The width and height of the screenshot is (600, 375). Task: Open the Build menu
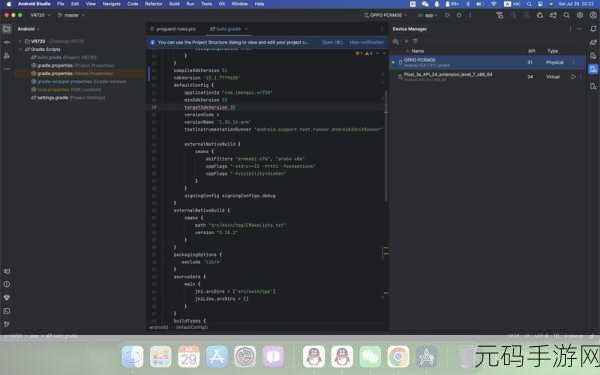click(174, 4)
